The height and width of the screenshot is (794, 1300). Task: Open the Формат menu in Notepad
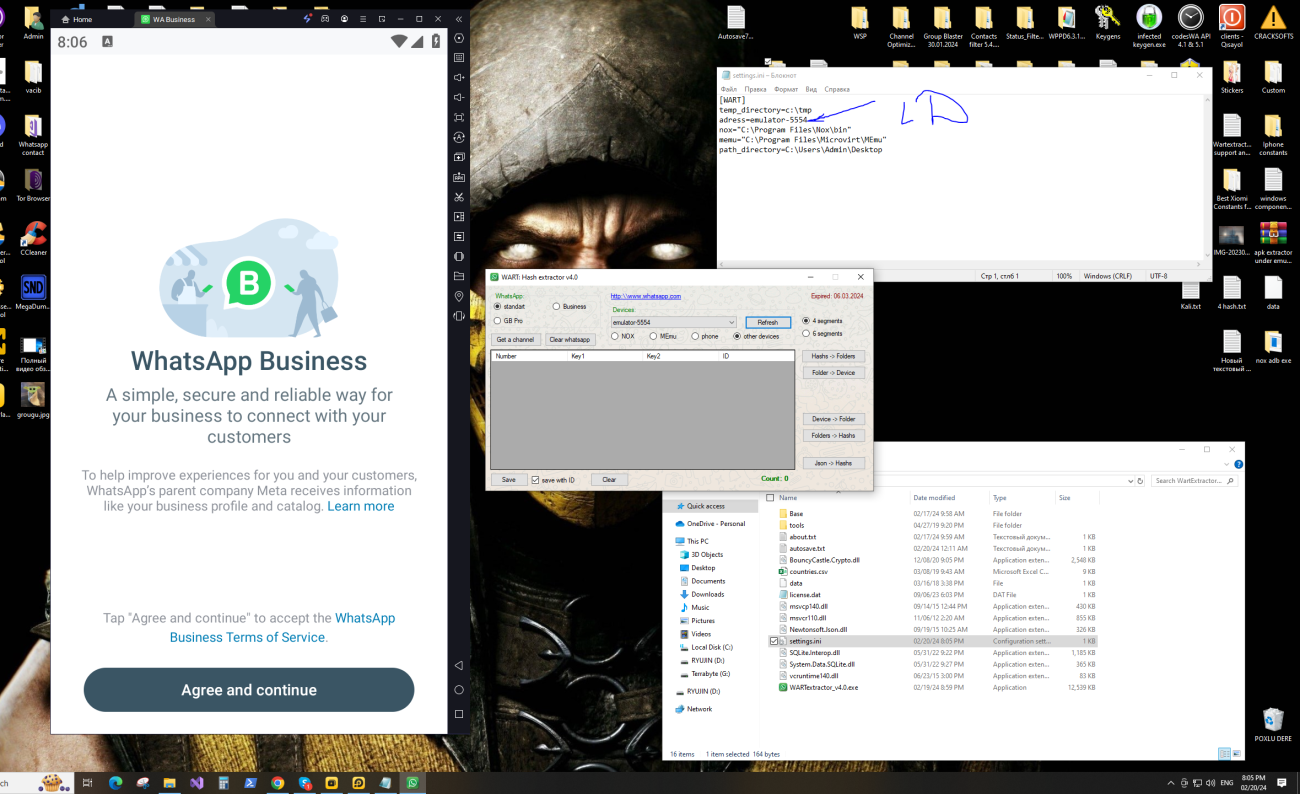coord(786,89)
